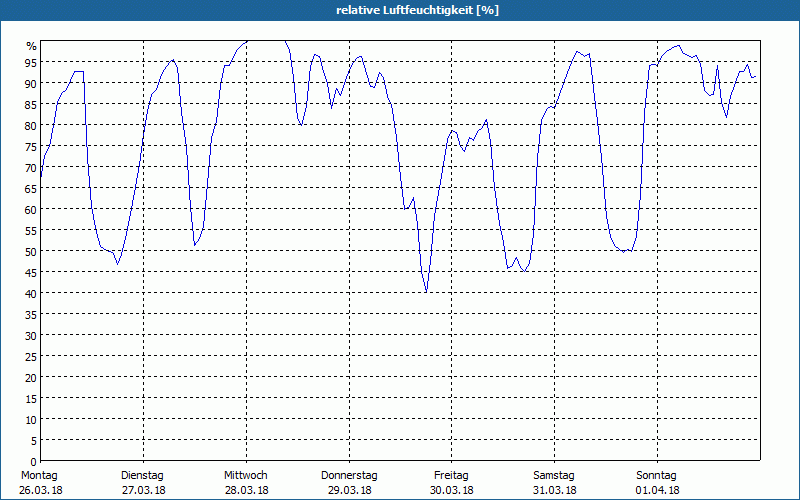Click the 31.03.18 date label

[555, 490]
